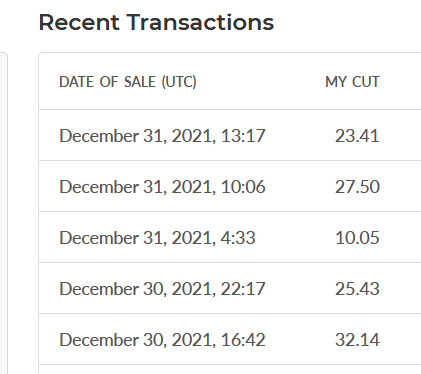Select the December 31, 2021, 4:33 transaction date
Image resolution: width=421 pixels, height=374 pixels.
point(157,238)
